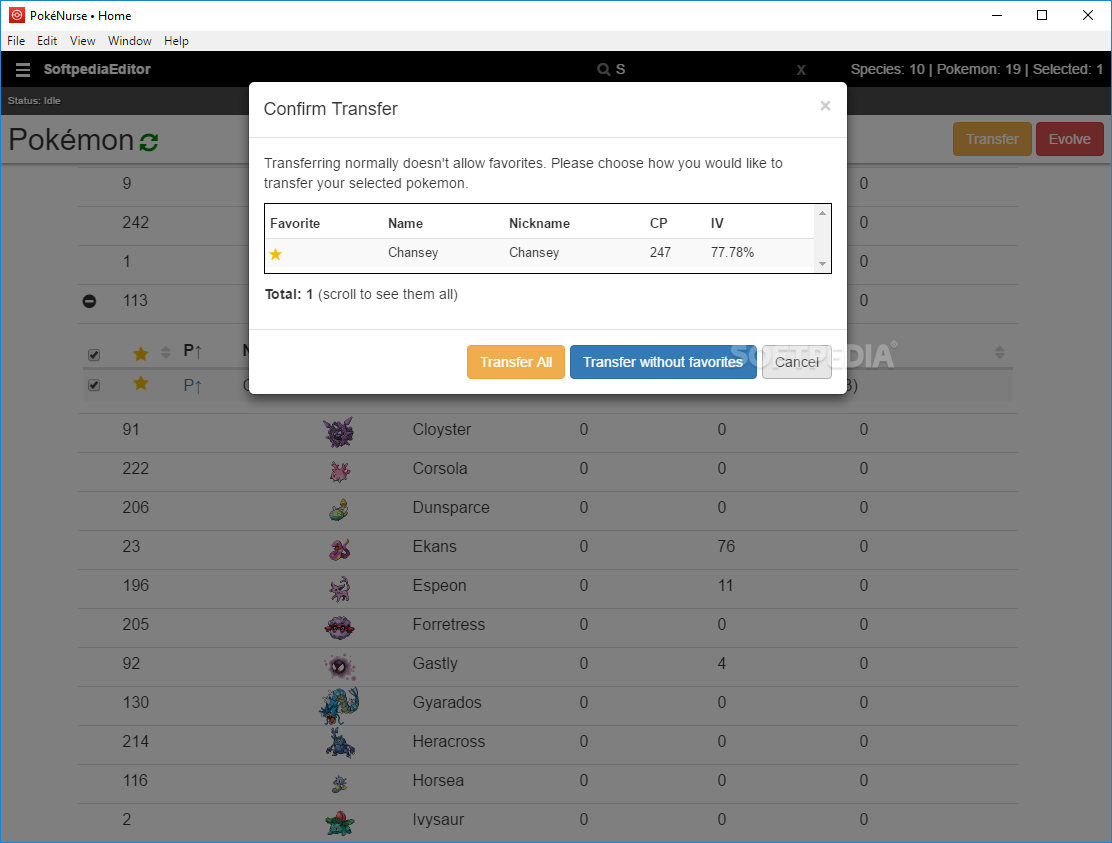
Task: Click the Pokédex number 222
Action: coord(135,469)
